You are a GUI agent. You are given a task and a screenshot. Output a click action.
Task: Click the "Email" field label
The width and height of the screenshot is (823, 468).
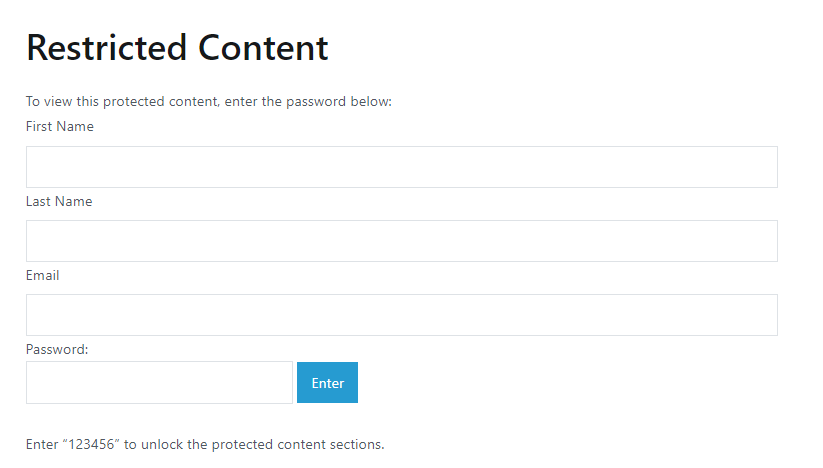click(43, 275)
